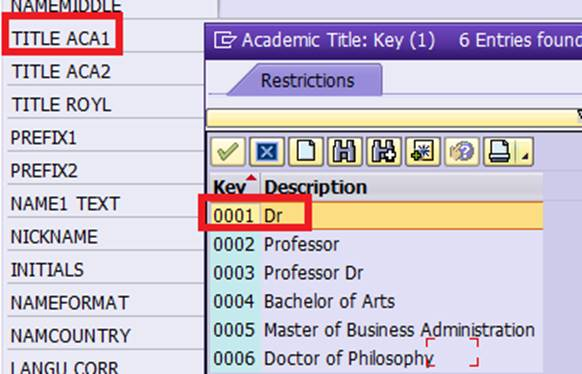This screenshot has height=374, width=582.
Task: Print the list using printer icon
Action: [x=500, y=151]
